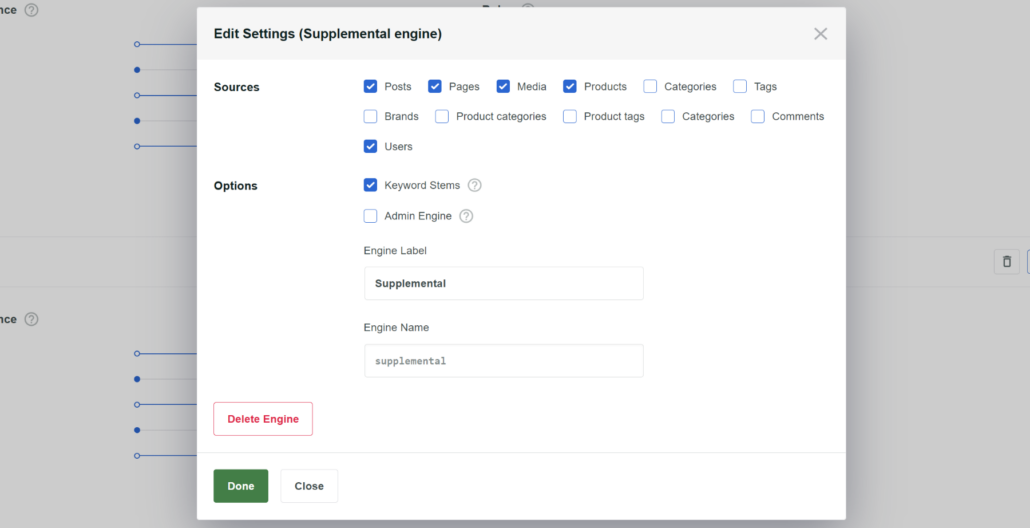
Task: Click the Delete Engine button
Action: (263, 419)
